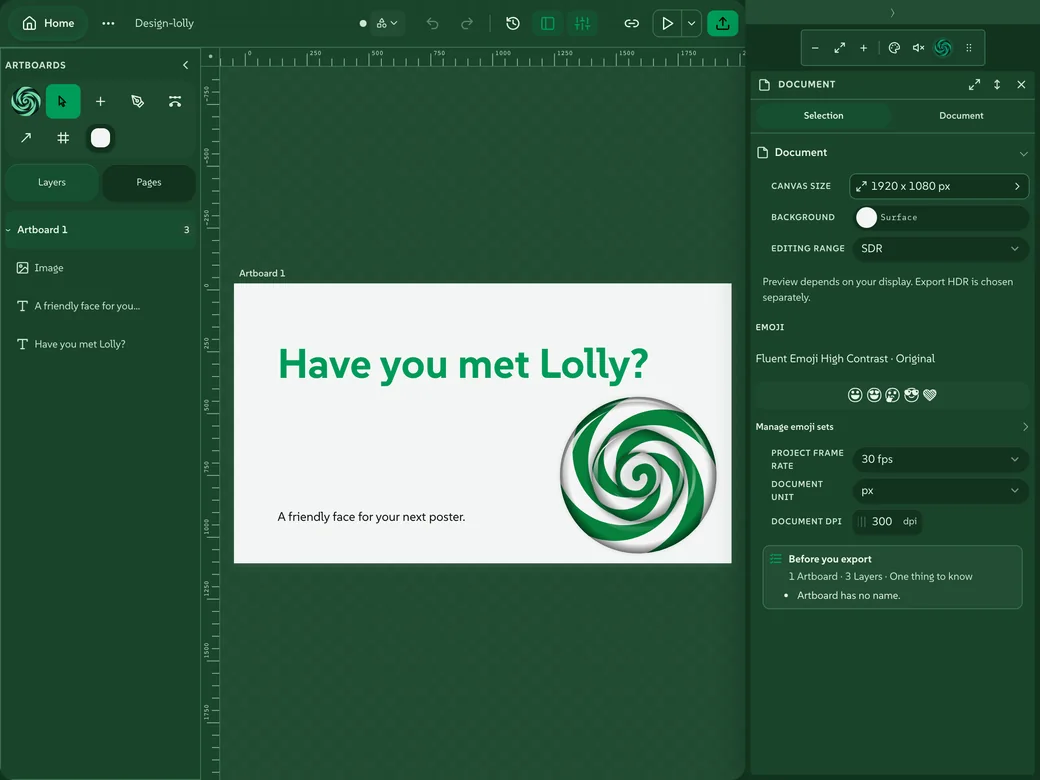Collapse the Artboards panel with chevron
1040x780 pixels.
point(186,65)
